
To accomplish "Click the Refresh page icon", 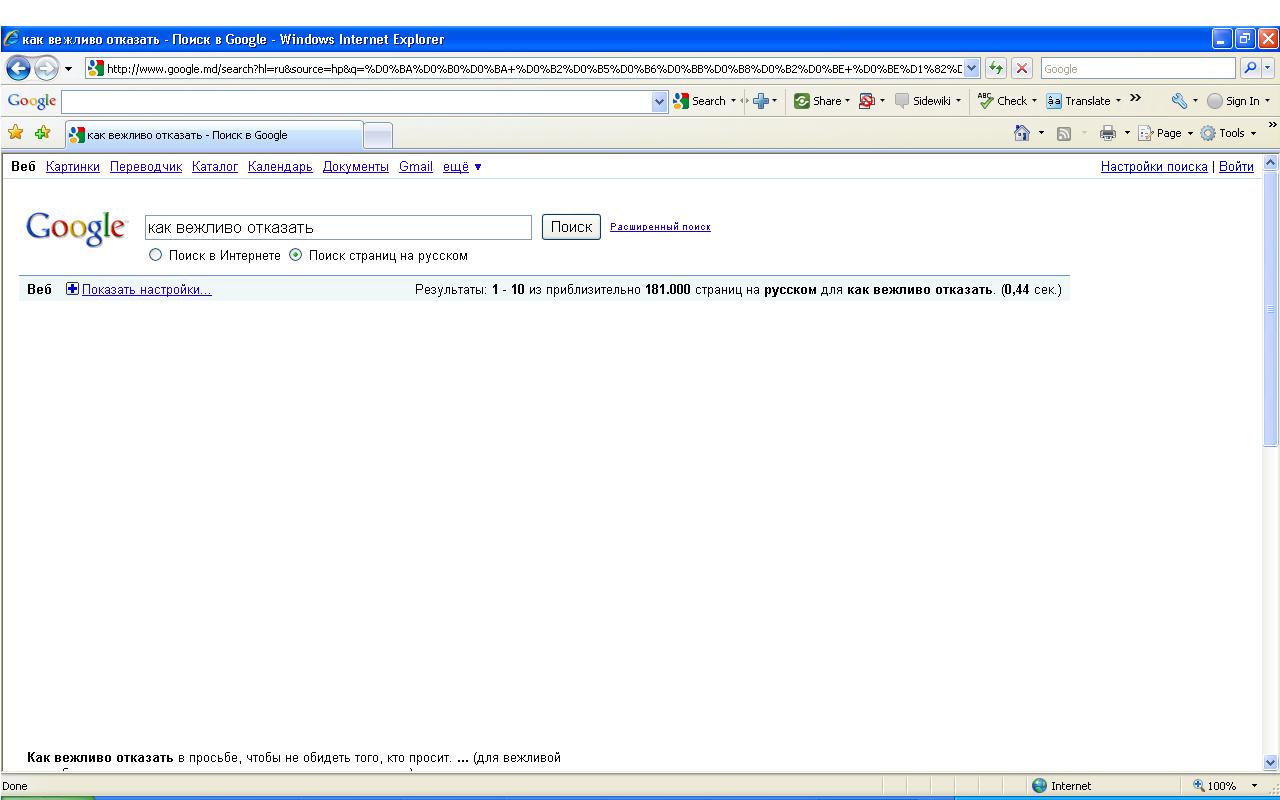I will pyautogui.click(x=996, y=68).
